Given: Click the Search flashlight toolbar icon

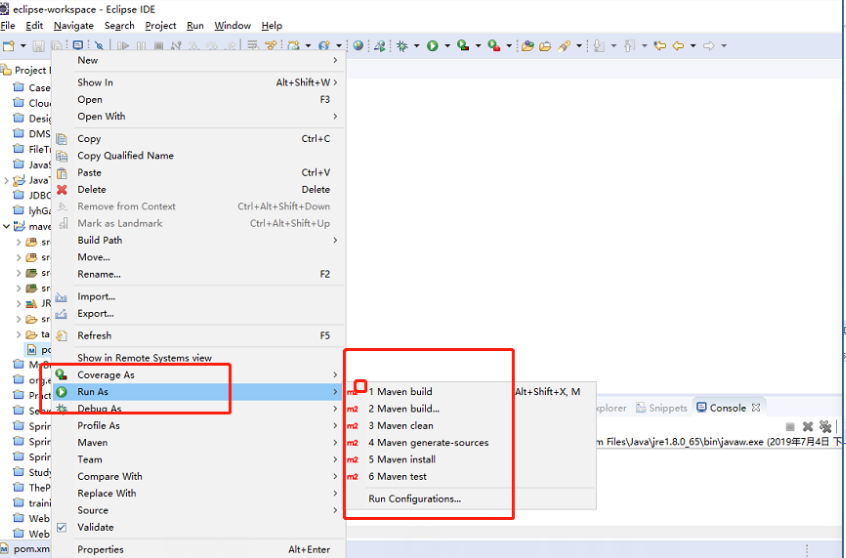Looking at the screenshot, I should pyautogui.click(x=564, y=46).
